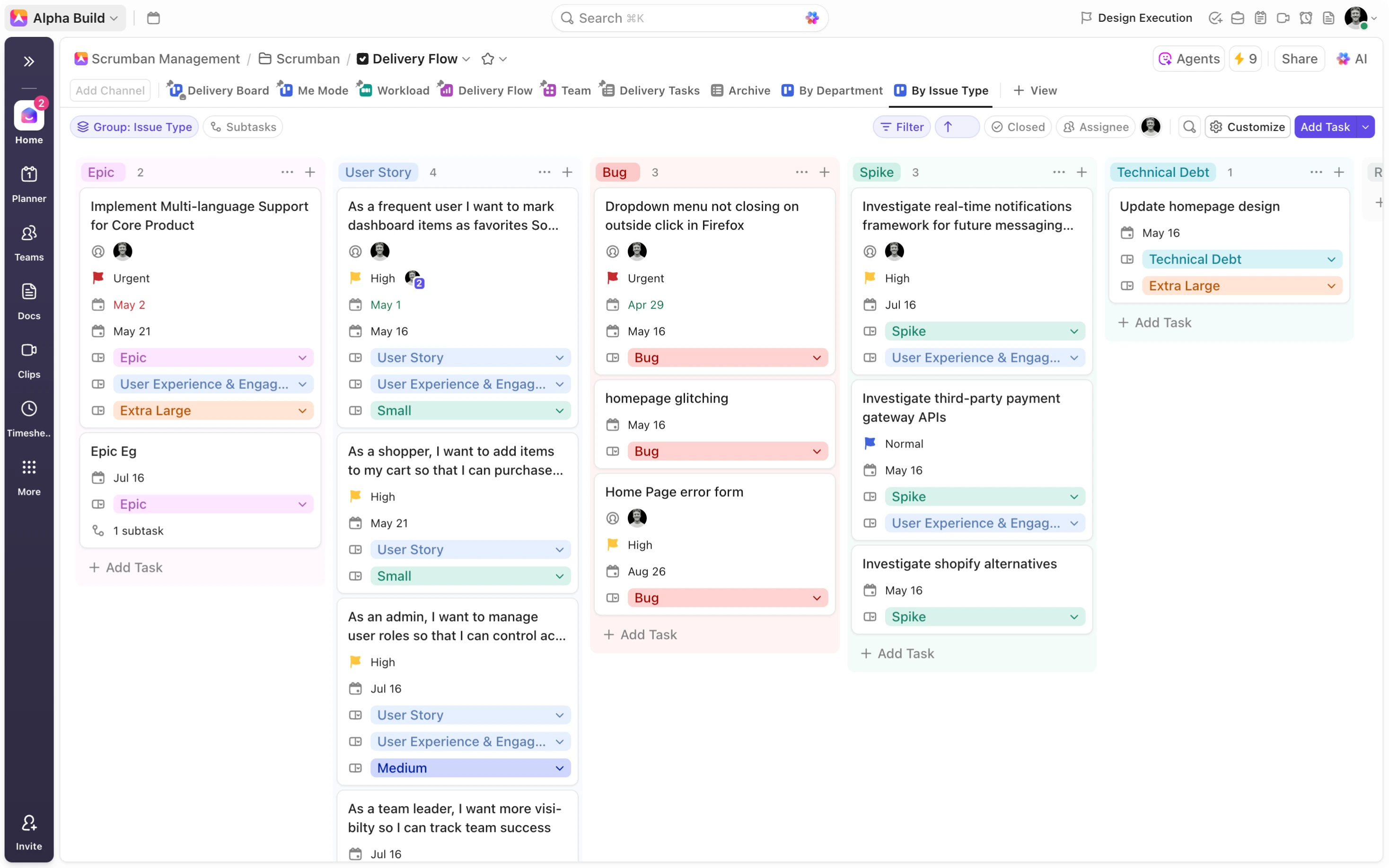Toggle Subtasks display option
The height and width of the screenshot is (868, 1389).
pos(243,127)
